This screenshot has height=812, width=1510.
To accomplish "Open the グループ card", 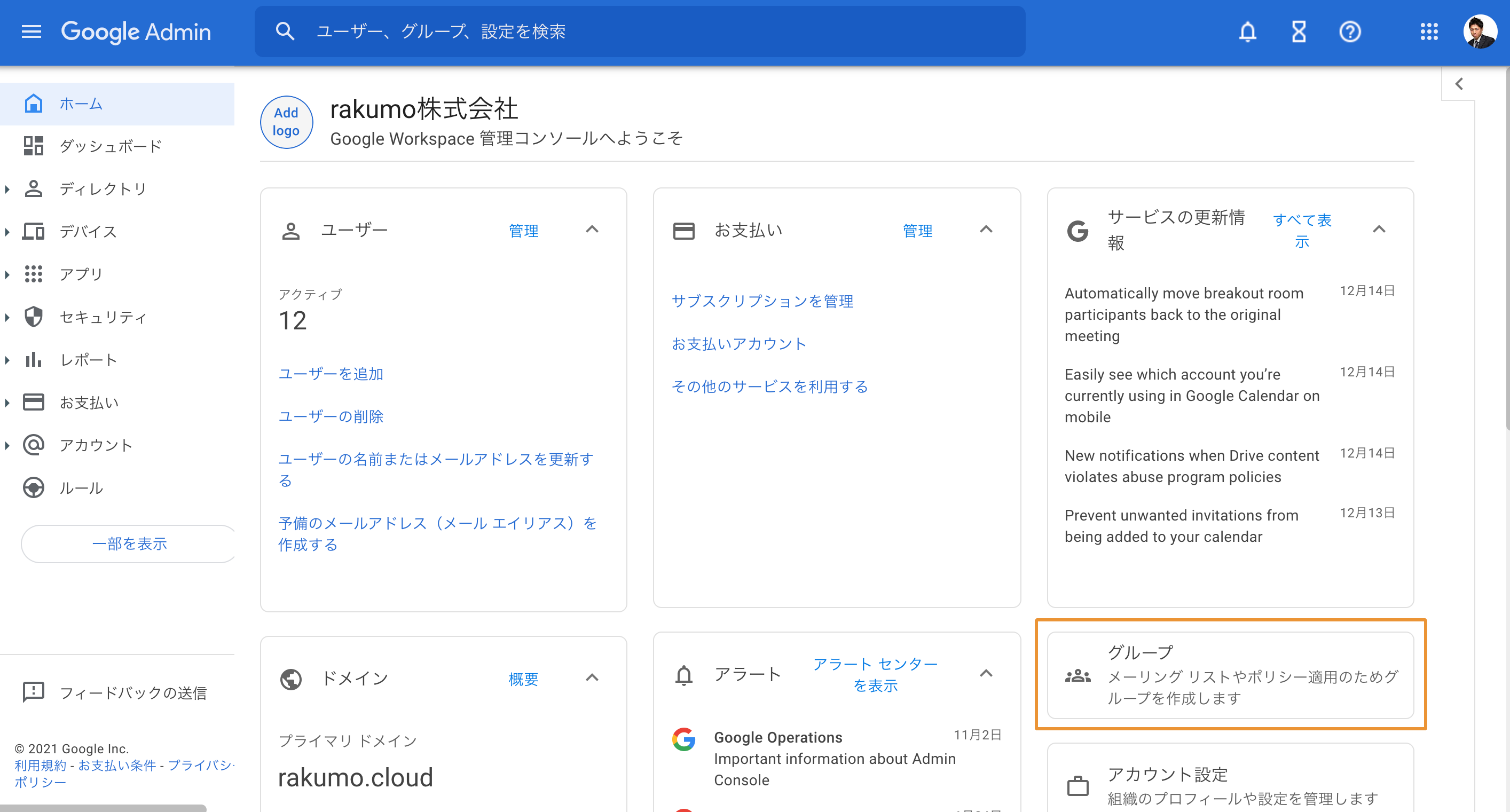I will (x=1230, y=675).
